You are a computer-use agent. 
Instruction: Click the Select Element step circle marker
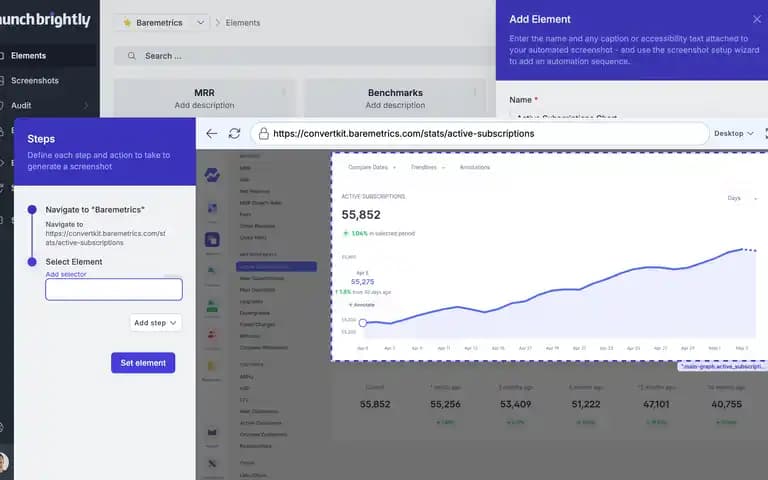[32, 262]
